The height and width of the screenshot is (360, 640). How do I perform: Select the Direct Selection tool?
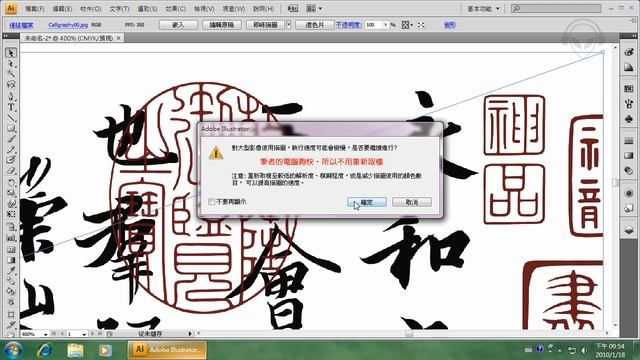[11, 64]
